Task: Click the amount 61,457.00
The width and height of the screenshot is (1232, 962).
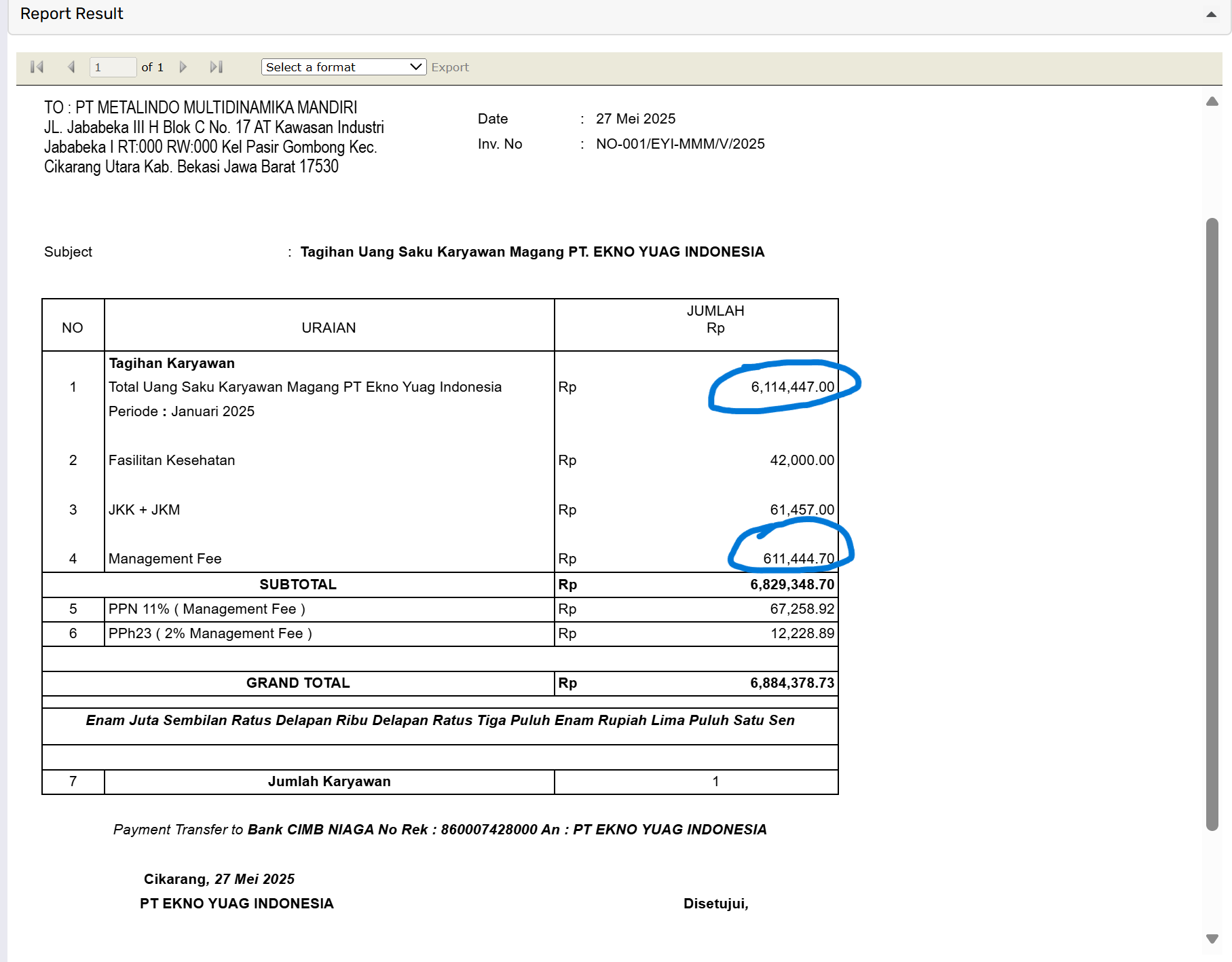Action: point(802,510)
